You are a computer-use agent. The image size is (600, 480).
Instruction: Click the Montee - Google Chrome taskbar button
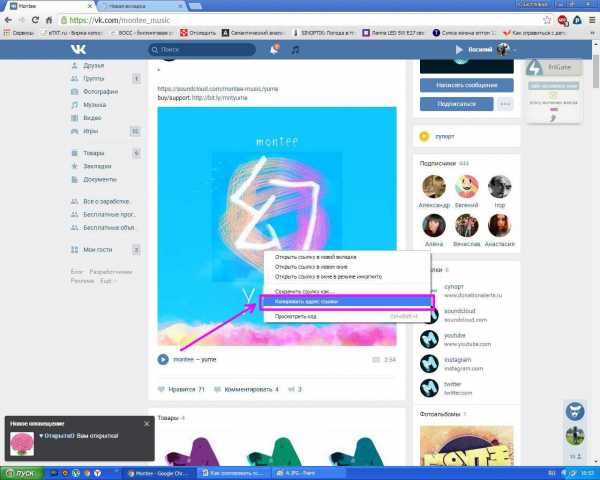click(x=160, y=473)
